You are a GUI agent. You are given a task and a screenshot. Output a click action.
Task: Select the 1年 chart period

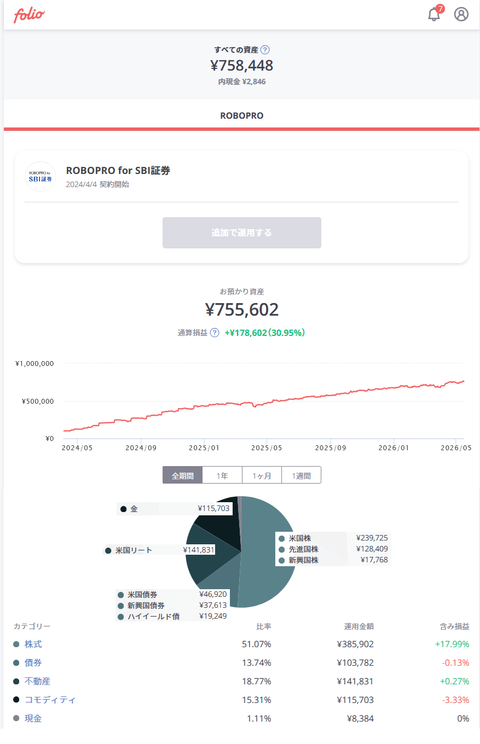click(222, 475)
